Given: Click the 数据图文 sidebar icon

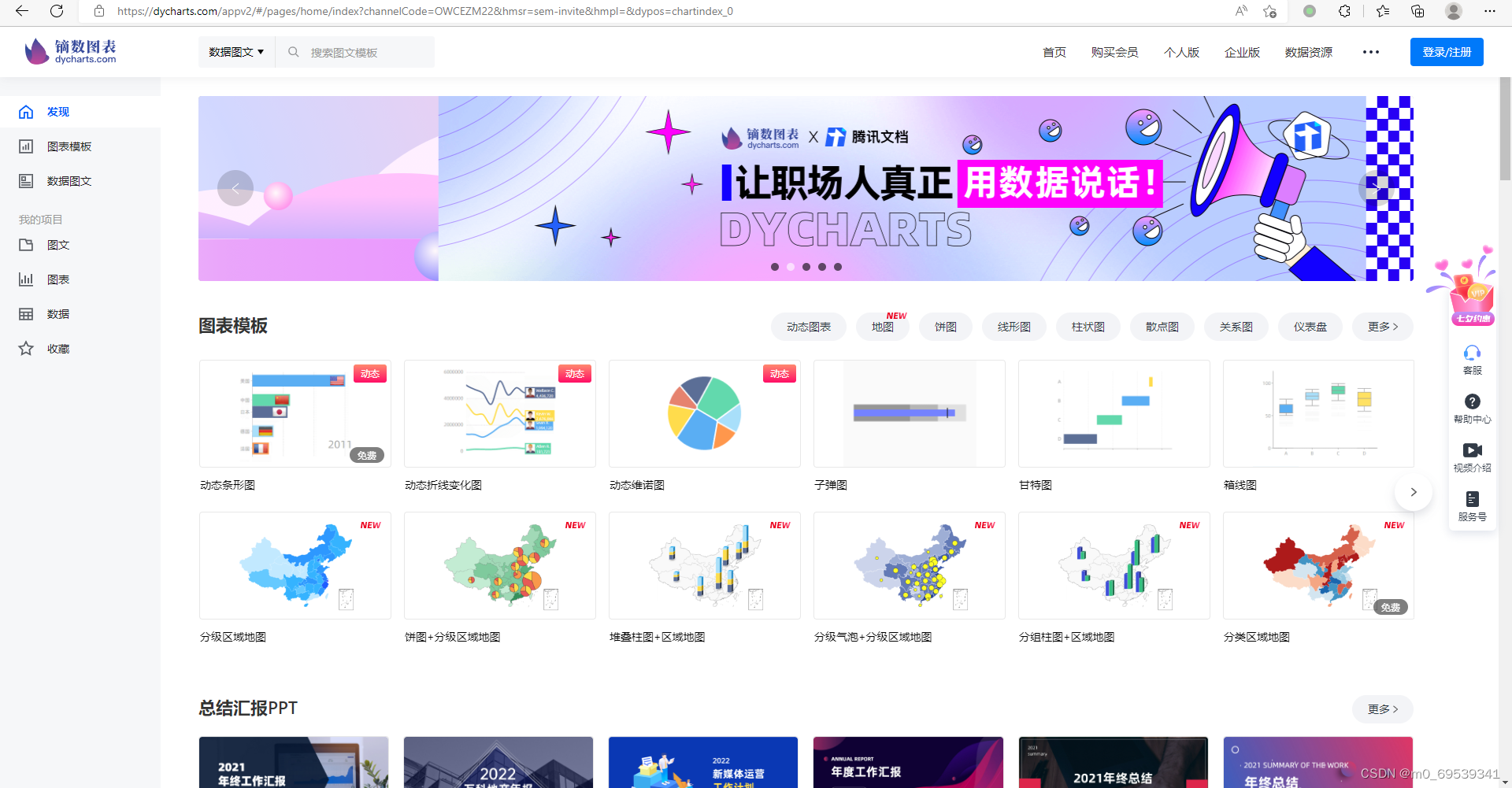Looking at the screenshot, I should [26, 181].
